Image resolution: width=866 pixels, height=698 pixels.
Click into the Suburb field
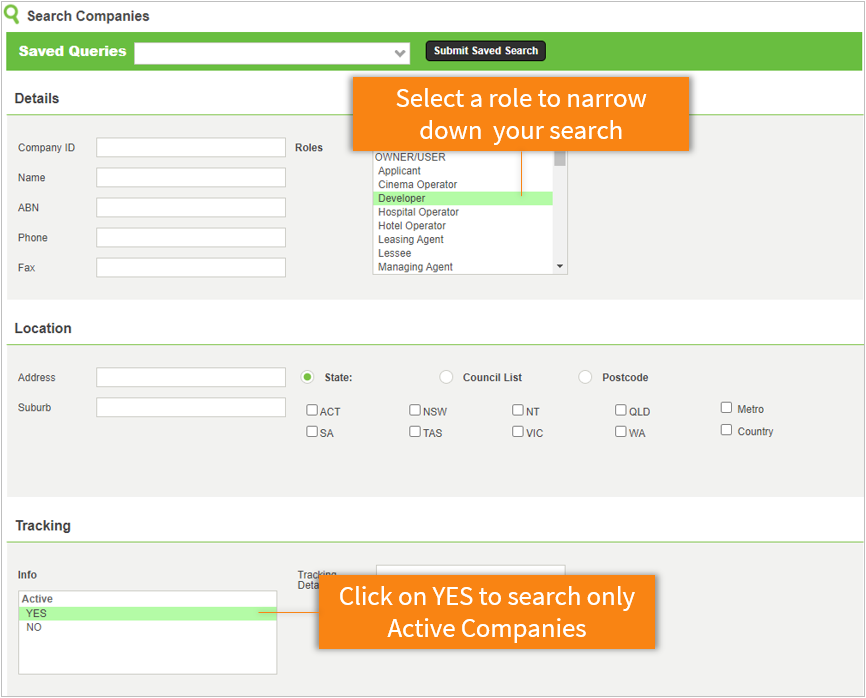[x=191, y=408]
